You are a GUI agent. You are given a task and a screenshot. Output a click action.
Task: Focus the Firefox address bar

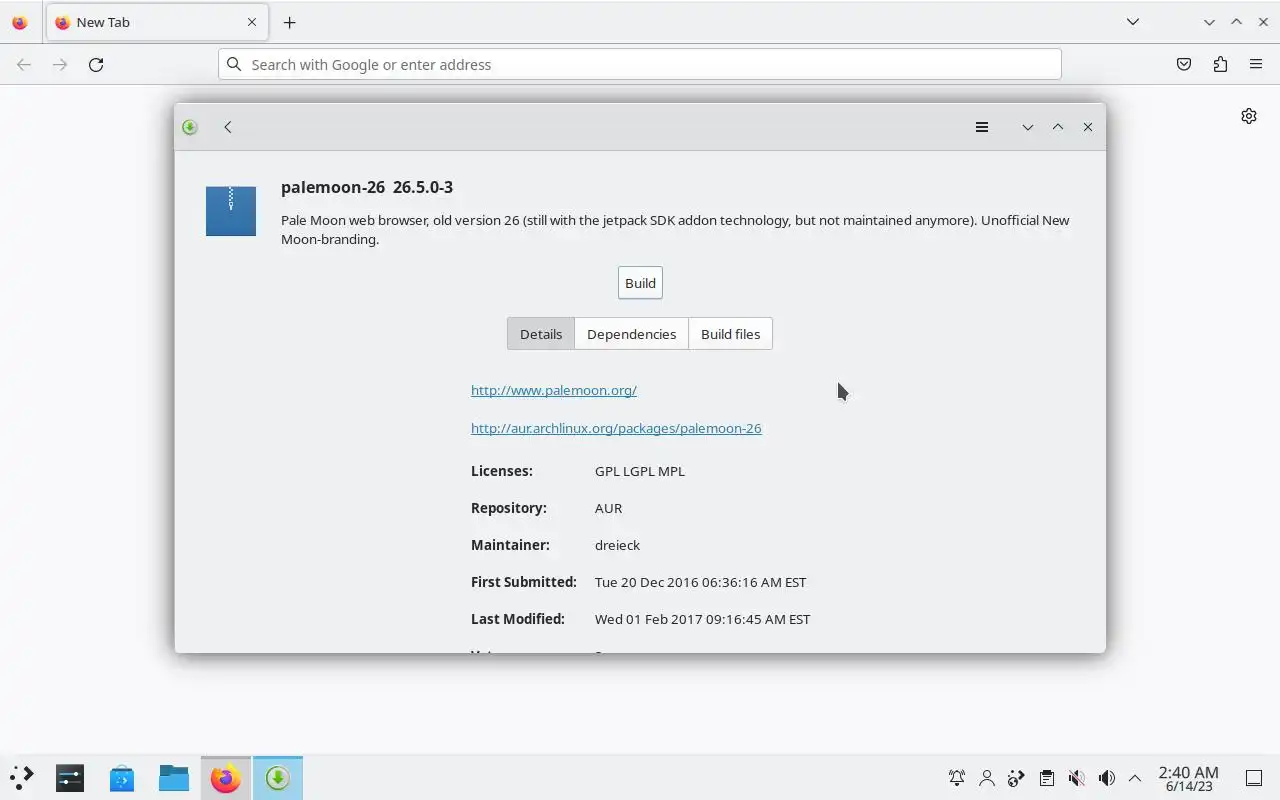pos(640,64)
